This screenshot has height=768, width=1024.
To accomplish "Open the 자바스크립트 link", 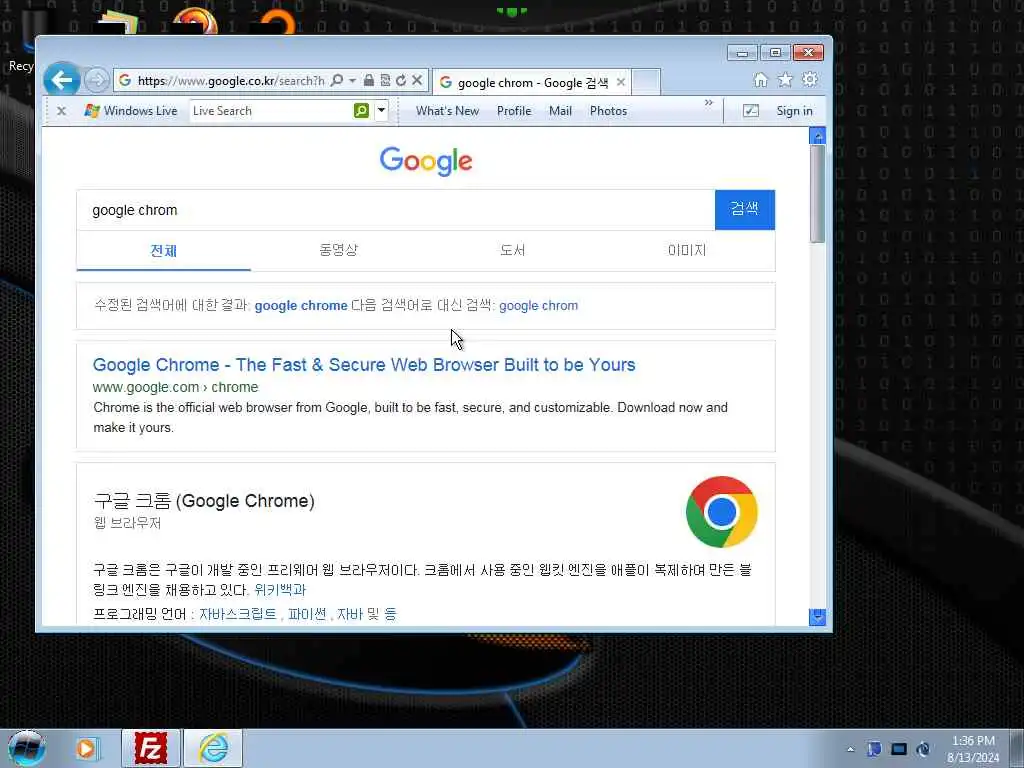I will point(238,614).
